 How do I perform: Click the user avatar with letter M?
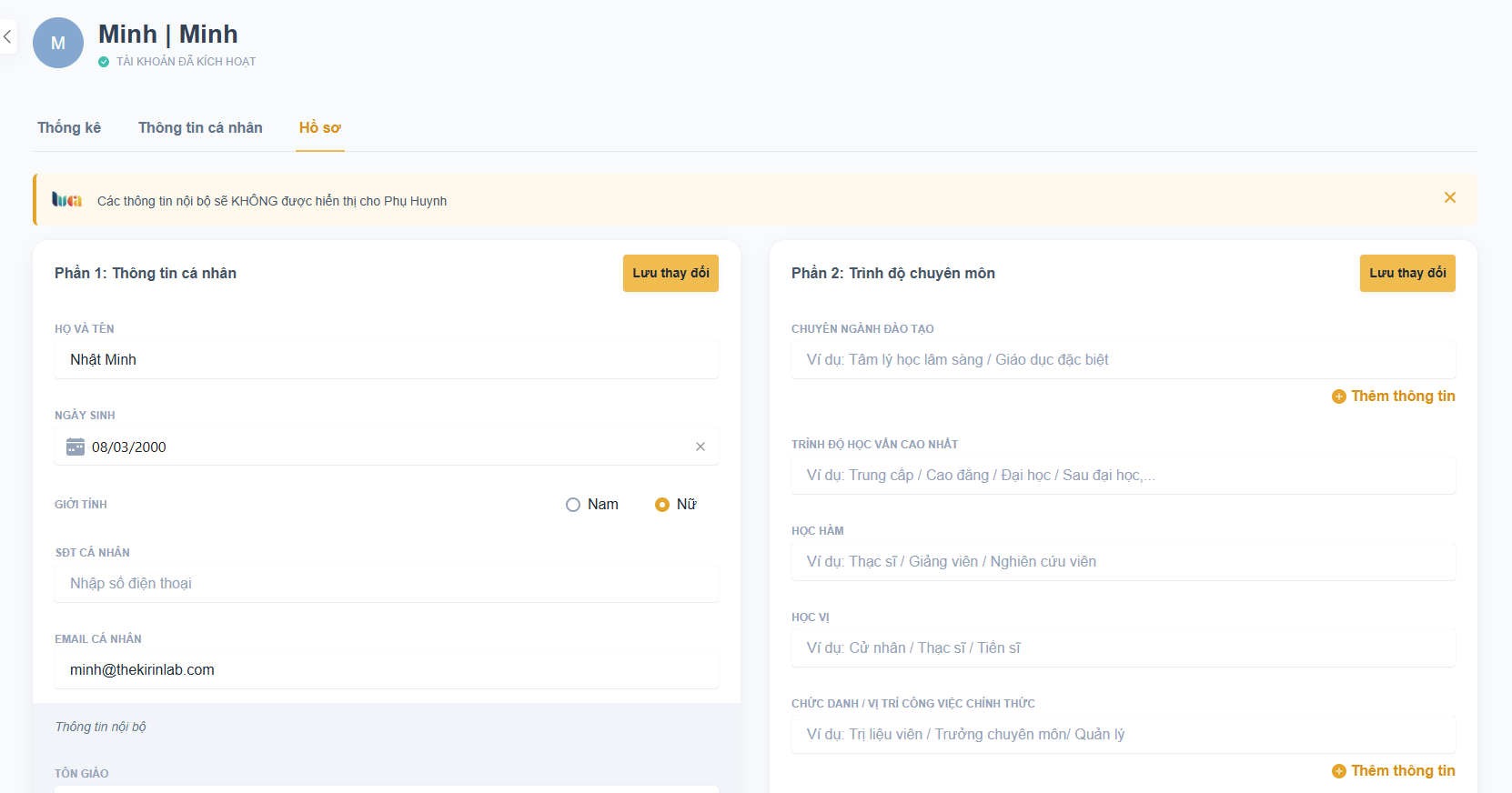pos(58,43)
